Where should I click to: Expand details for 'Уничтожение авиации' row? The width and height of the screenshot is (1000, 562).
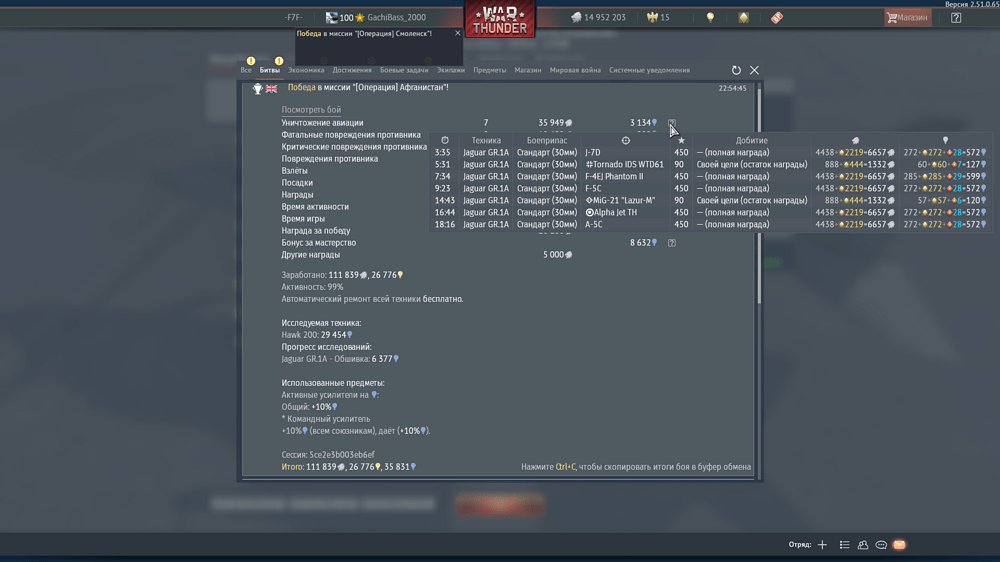(x=672, y=123)
